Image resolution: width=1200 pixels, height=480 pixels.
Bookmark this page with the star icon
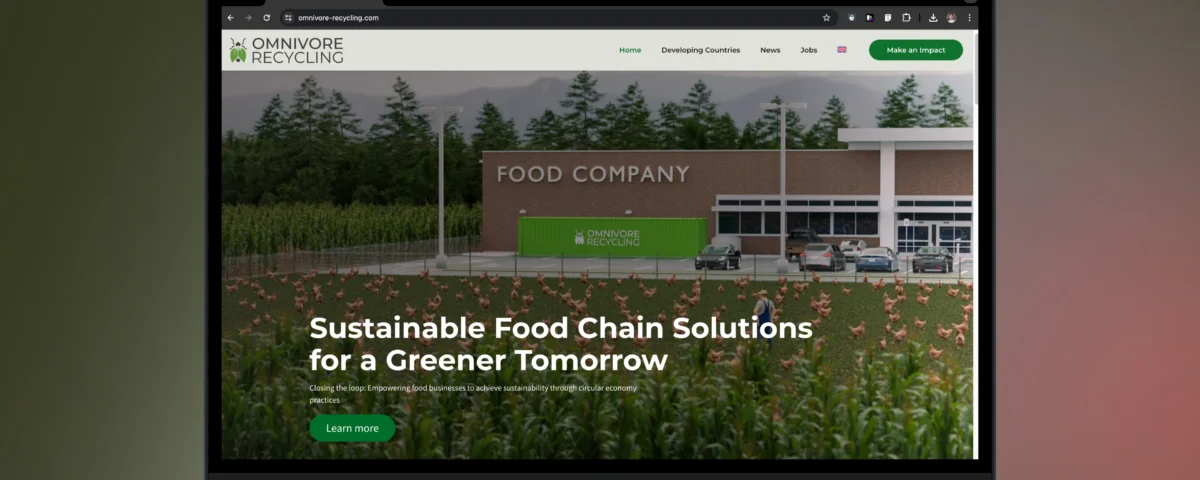tap(826, 17)
